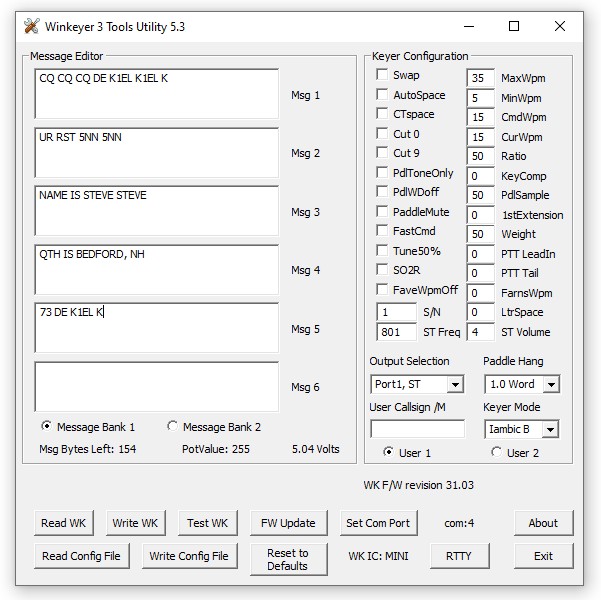Enable Cut 0 checkbox
The width and height of the screenshot is (601, 600).
(x=382, y=133)
